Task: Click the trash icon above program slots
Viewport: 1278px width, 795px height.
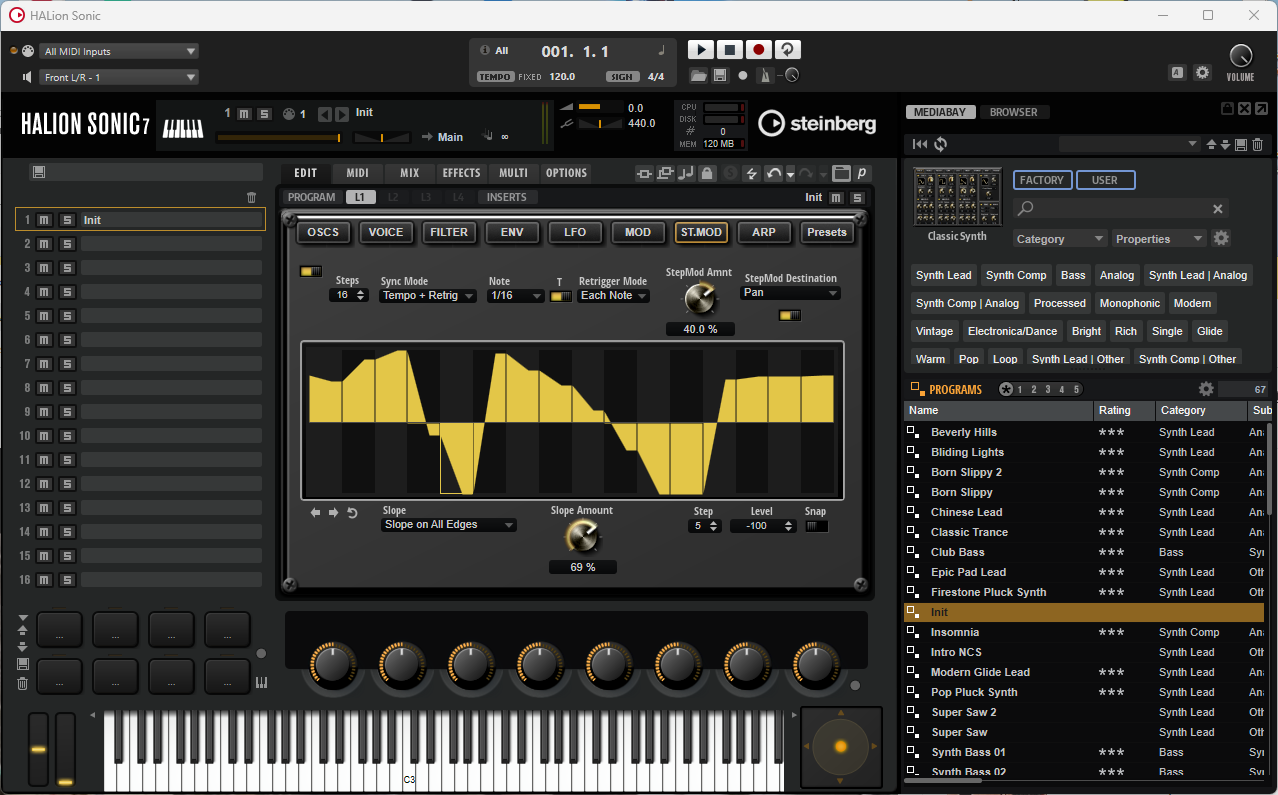Action: click(x=252, y=198)
